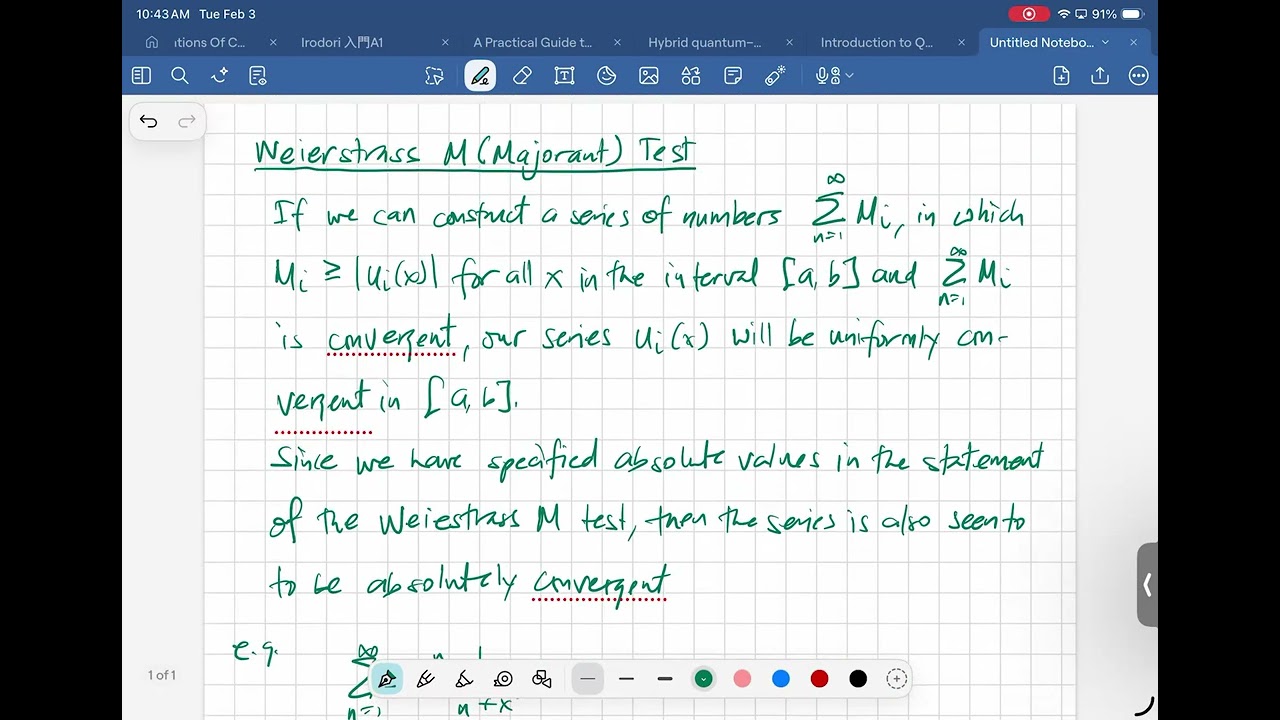Pick the black pen color
This screenshot has height=720, width=1280.
(858, 680)
